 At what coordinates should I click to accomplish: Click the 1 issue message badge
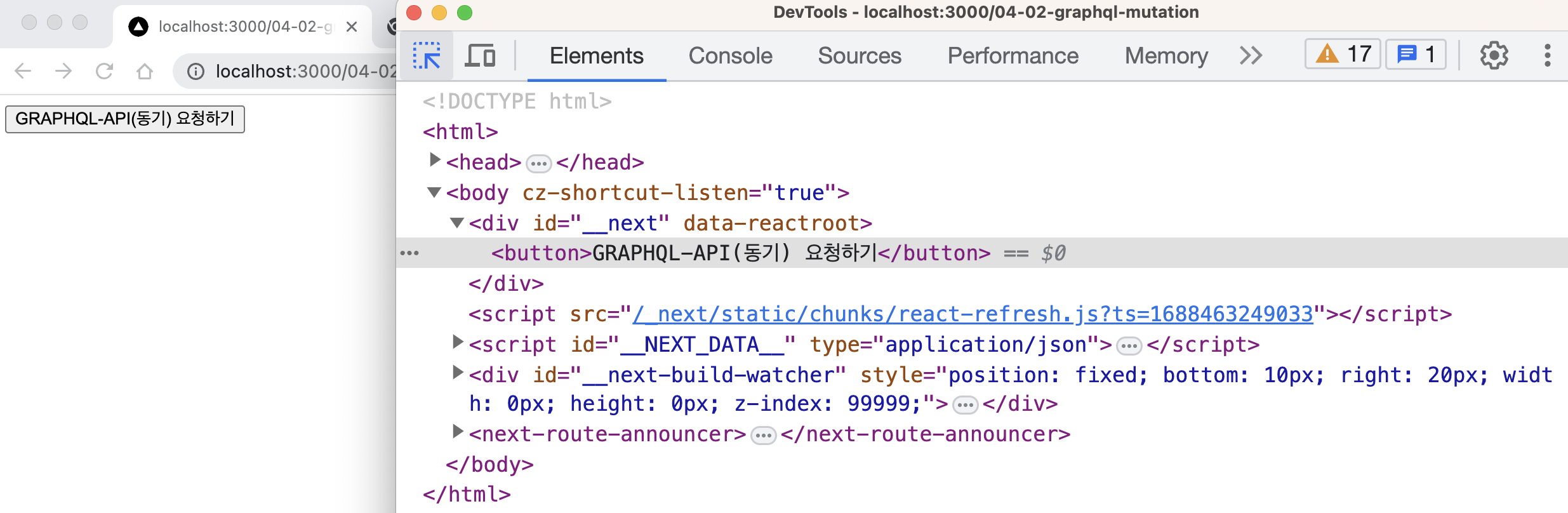click(x=1416, y=55)
